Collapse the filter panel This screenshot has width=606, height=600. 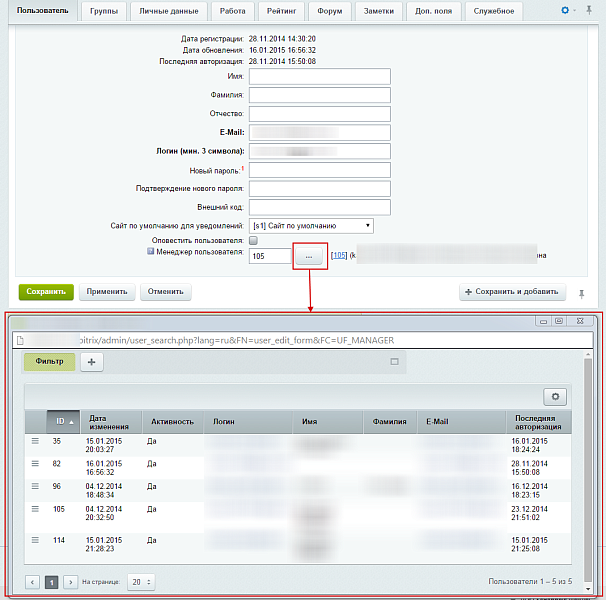coord(394,362)
